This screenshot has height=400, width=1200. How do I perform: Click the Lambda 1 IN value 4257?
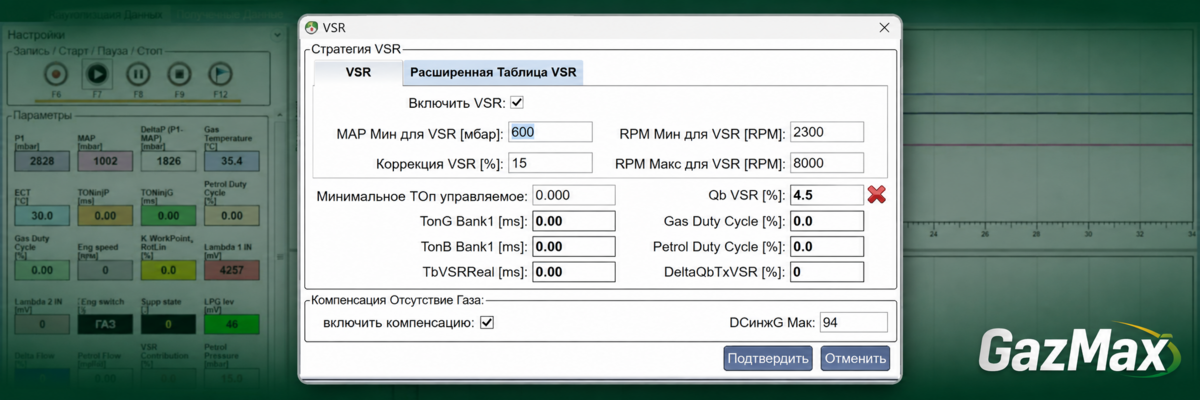(231, 269)
